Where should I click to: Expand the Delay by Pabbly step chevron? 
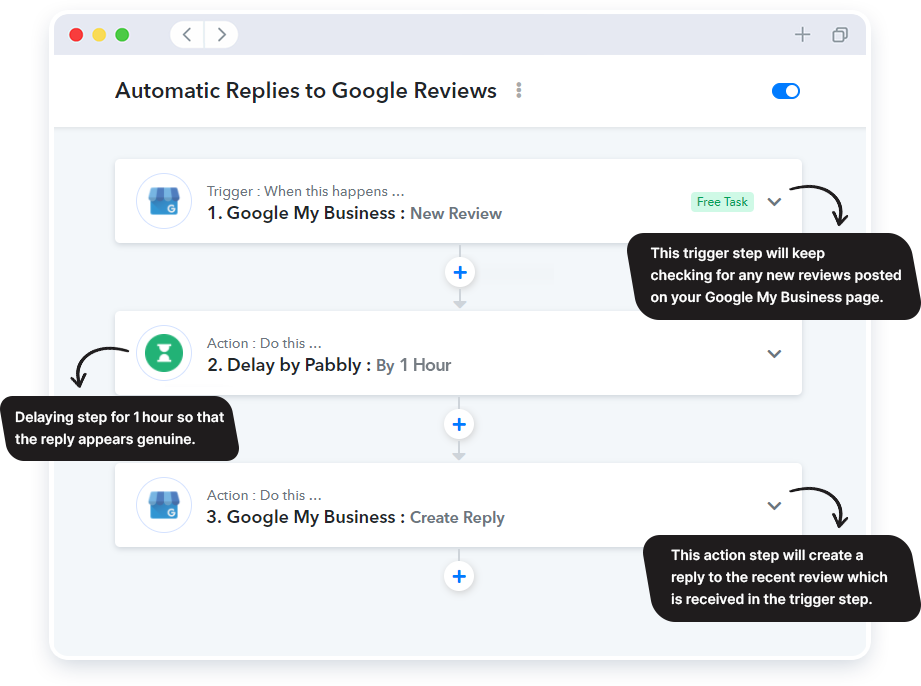(x=774, y=354)
